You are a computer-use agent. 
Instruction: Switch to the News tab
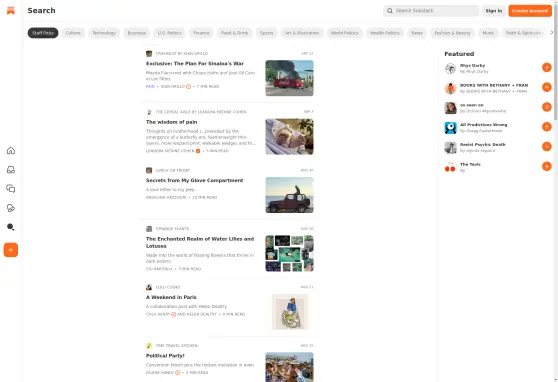417,33
